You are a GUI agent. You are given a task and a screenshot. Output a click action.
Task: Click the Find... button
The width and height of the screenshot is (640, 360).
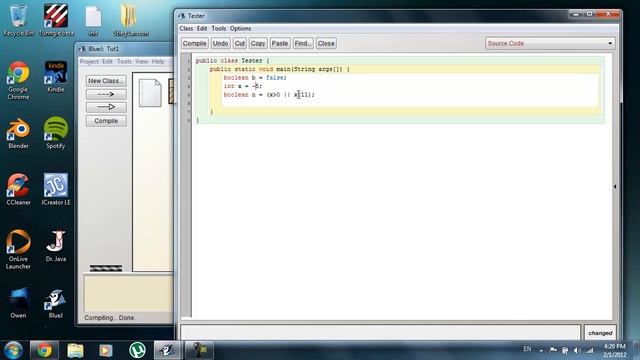tap(303, 43)
